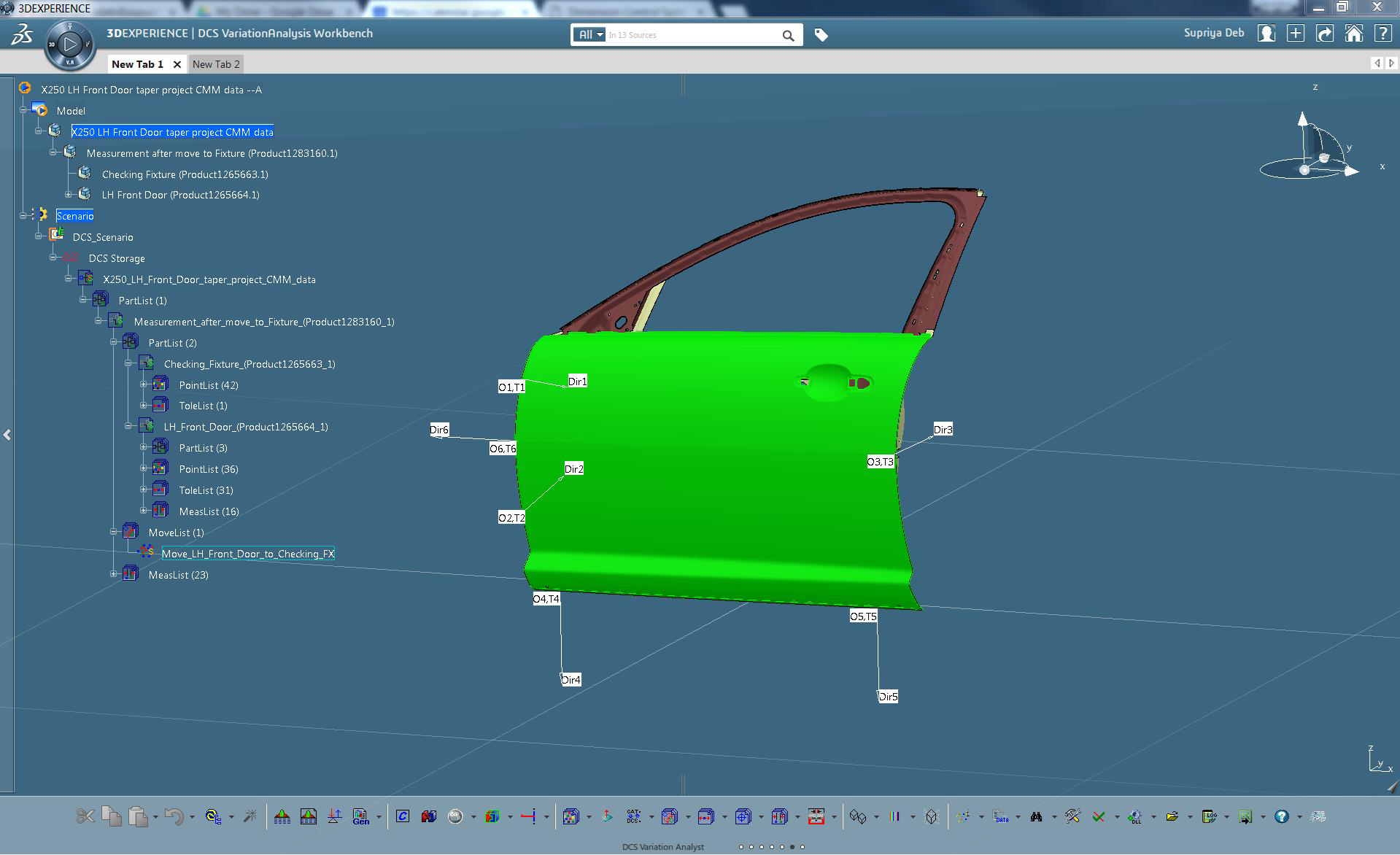Select Move_LH_Front_Door_to_Checking_FX tree item
Screen dimensions: 1400x855
(248, 554)
